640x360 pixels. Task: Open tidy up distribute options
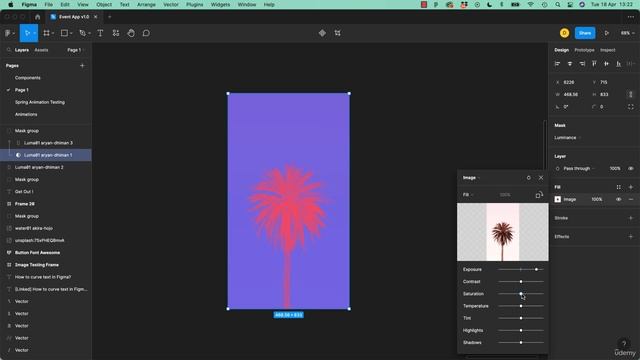631,64
